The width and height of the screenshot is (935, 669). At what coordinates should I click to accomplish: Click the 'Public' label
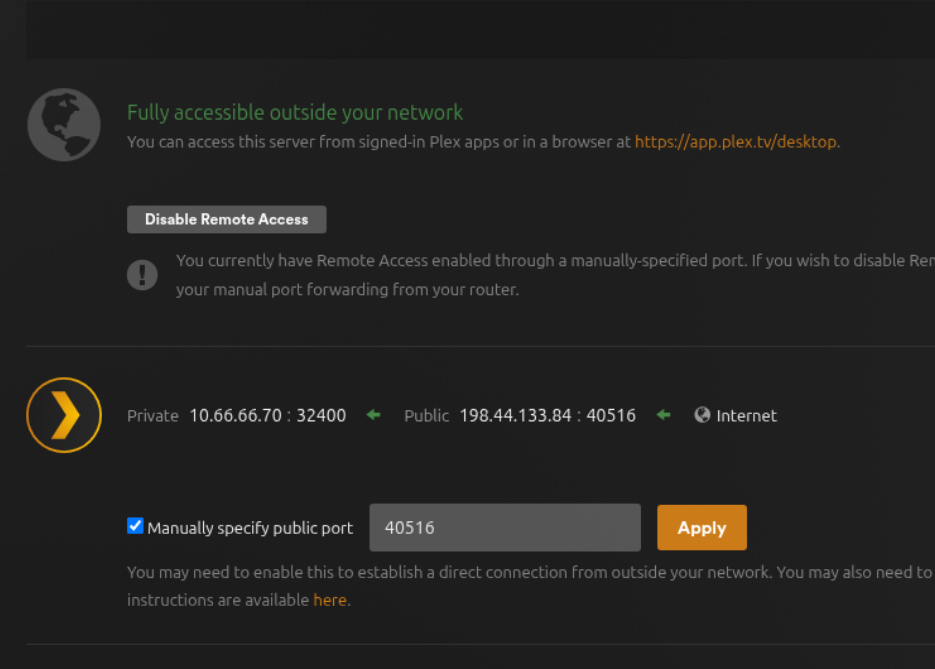click(x=426, y=416)
